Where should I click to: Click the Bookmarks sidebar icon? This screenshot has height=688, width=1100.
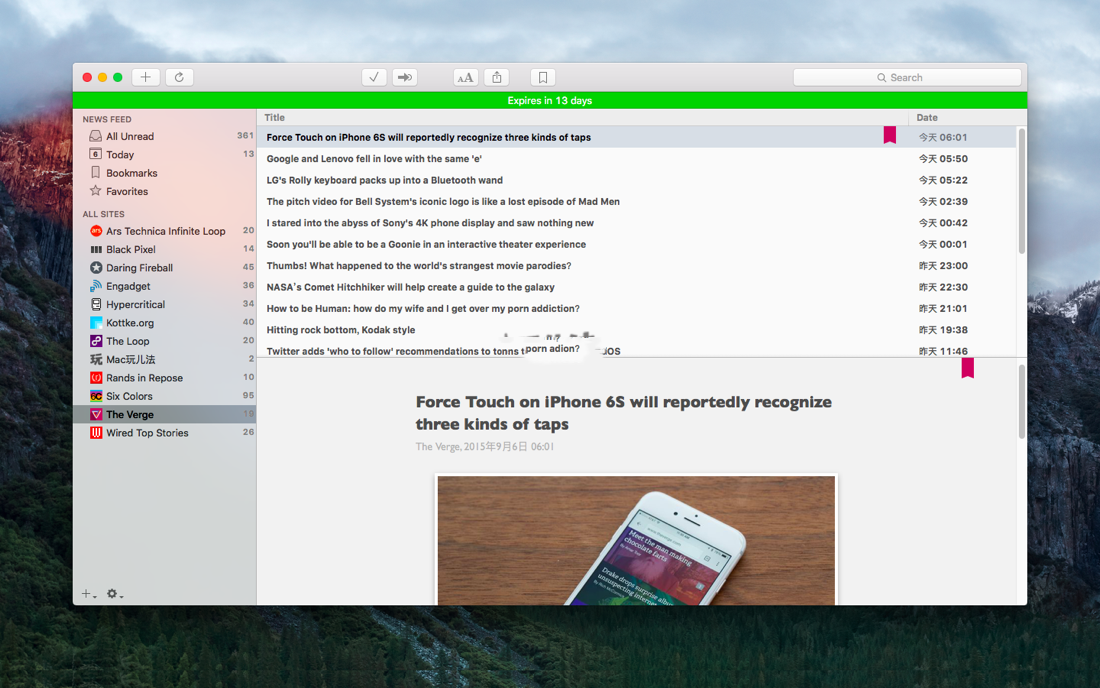[x=95, y=173]
